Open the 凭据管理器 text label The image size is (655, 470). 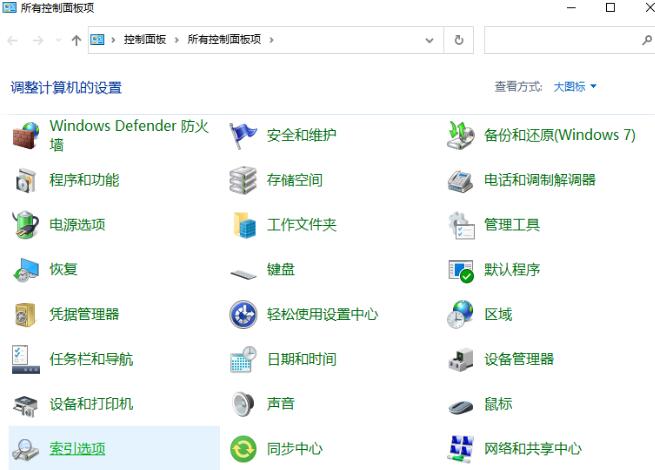84,314
